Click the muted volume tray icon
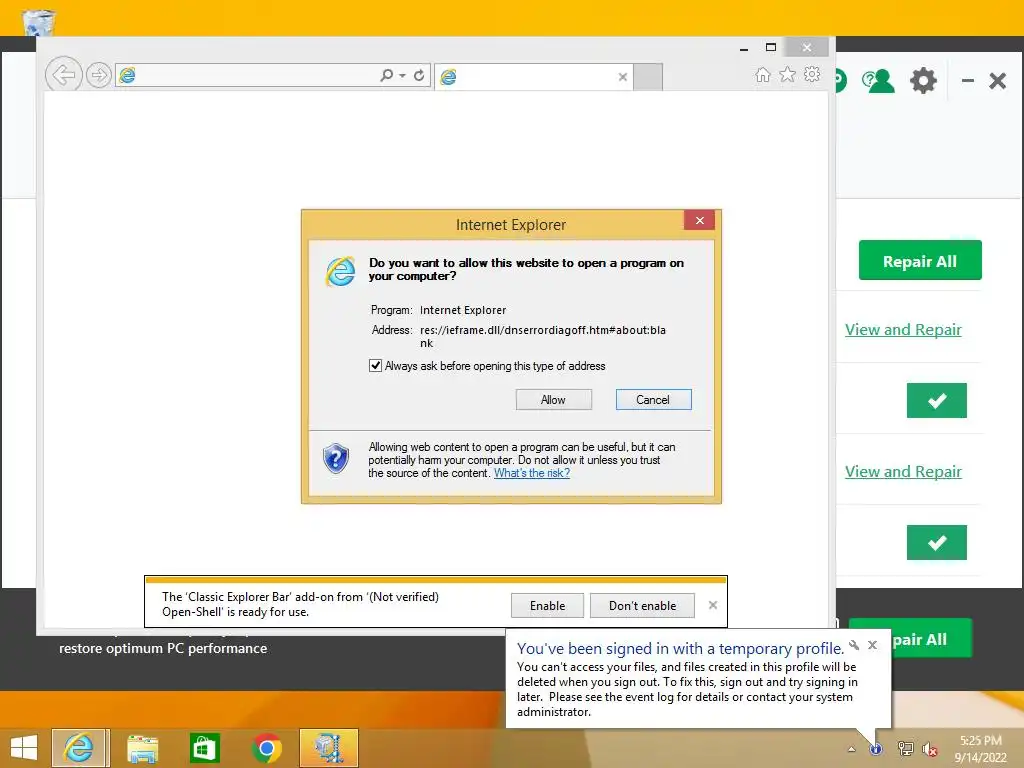 (x=930, y=749)
